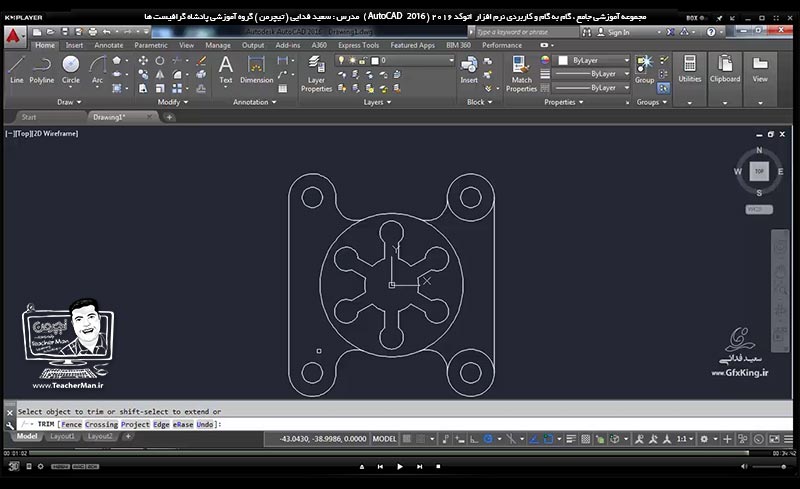Expand the Layers panel dropdown
This screenshot has height=489, width=800.
[x=377, y=102]
